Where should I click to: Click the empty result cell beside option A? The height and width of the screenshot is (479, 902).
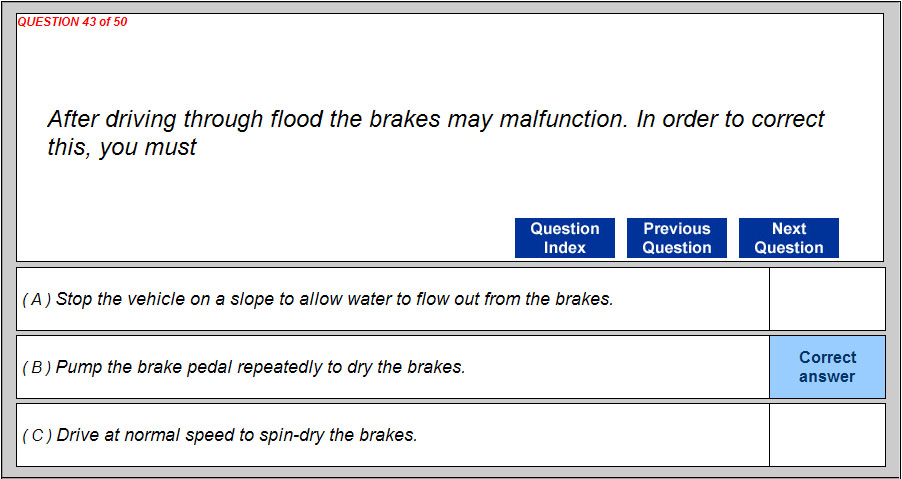[x=827, y=299]
